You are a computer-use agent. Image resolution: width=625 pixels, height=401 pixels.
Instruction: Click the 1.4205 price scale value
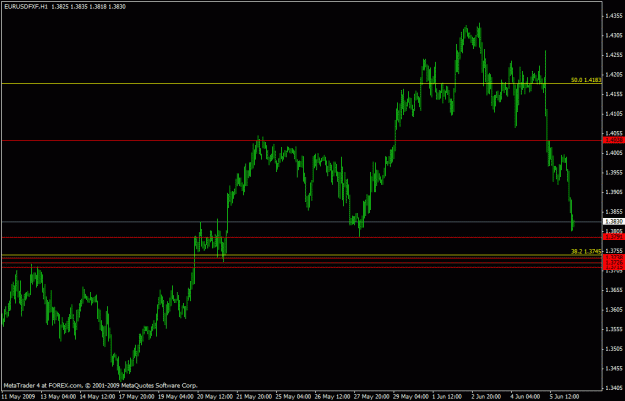614,75
